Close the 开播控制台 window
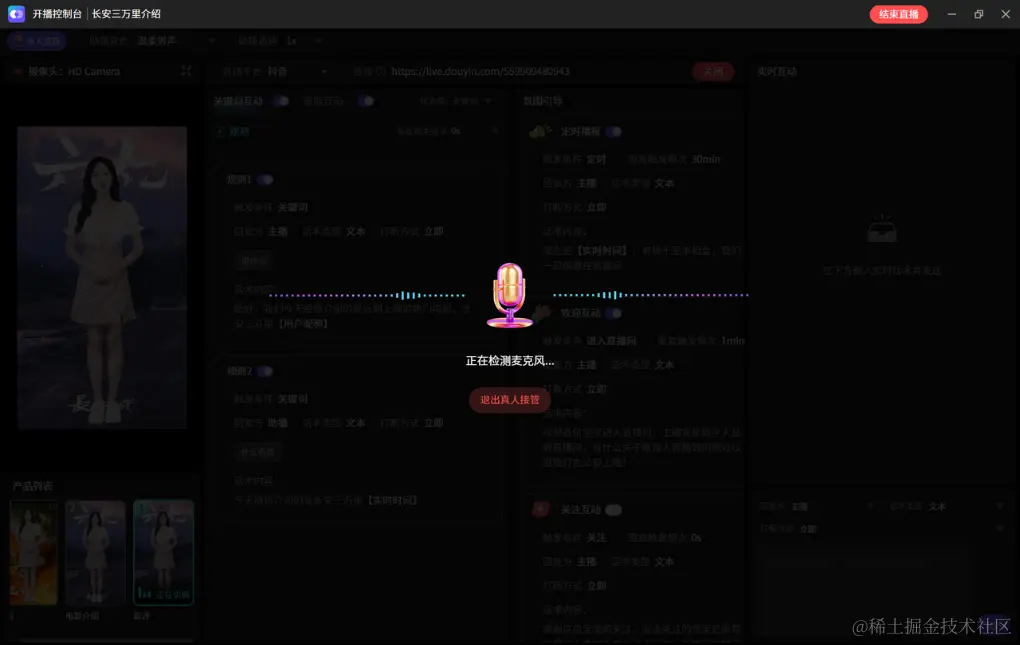1020x645 pixels. click(x=1006, y=14)
